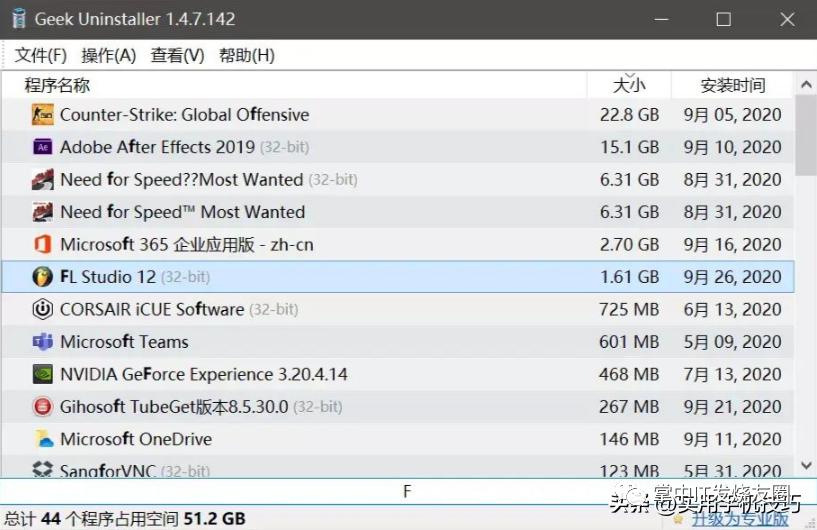Click the Adobe After Effects 2019 icon

coord(42,147)
